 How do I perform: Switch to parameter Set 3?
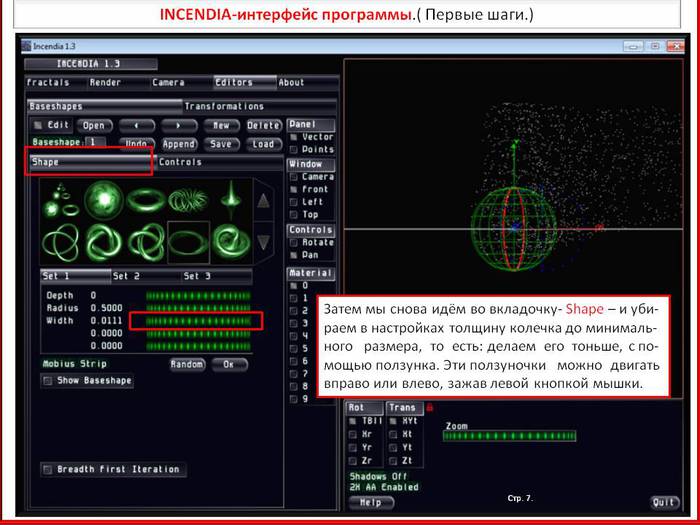(217, 276)
